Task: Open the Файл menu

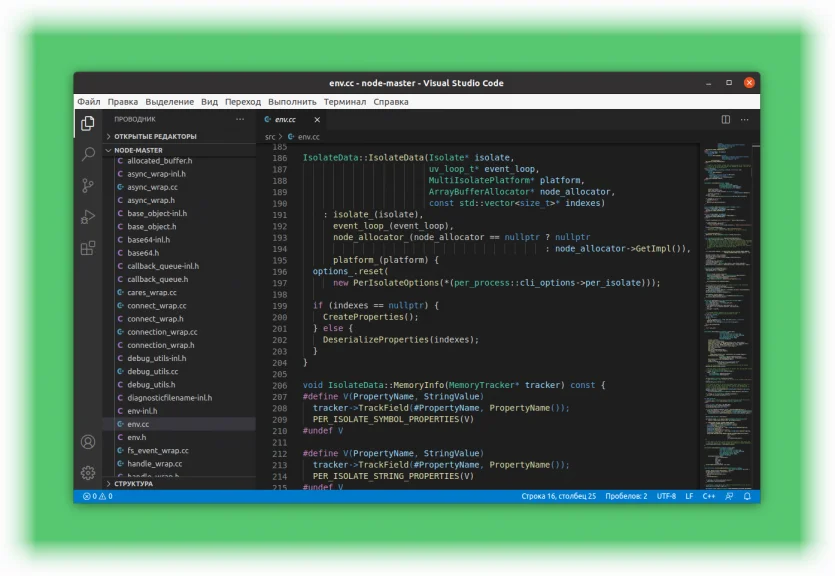Action: click(x=89, y=102)
